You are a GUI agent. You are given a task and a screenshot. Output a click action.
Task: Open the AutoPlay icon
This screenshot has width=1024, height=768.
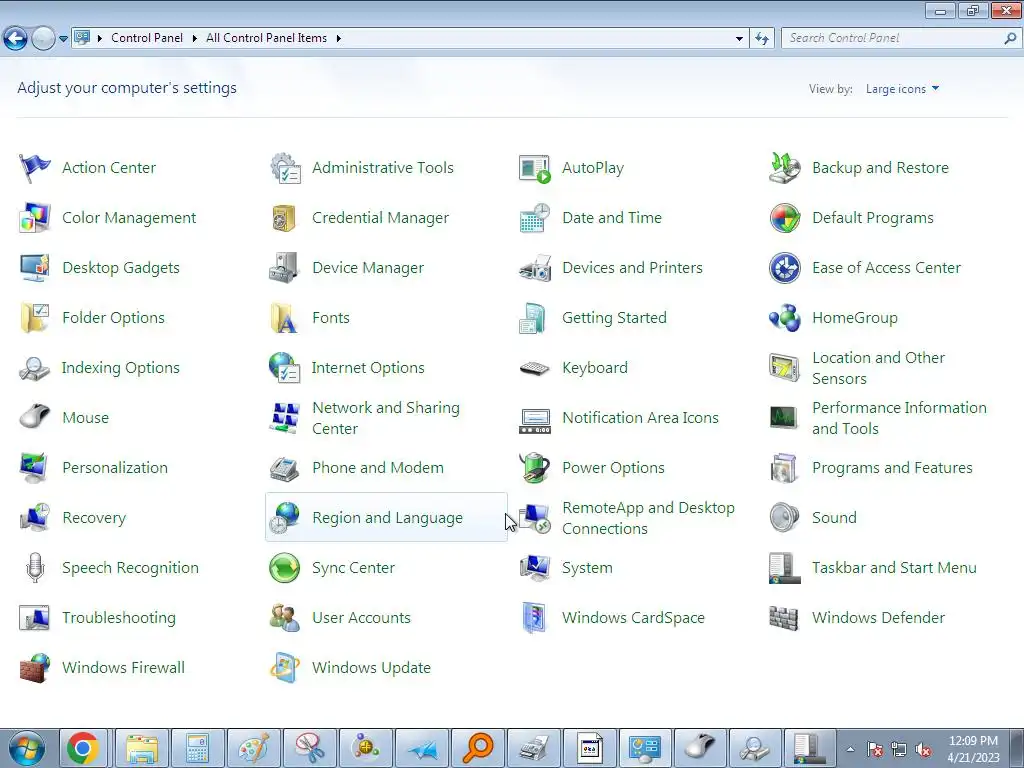534,168
